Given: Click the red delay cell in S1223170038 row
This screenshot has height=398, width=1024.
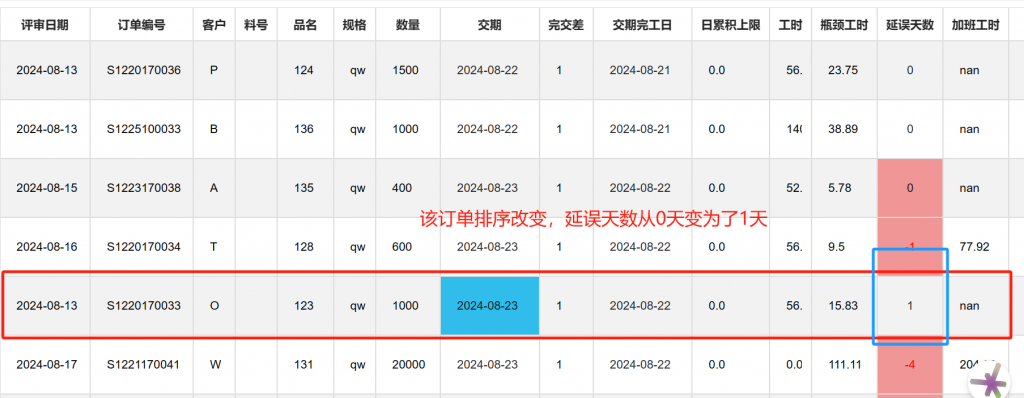Looking at the screenshot, I should pos(910,188).
